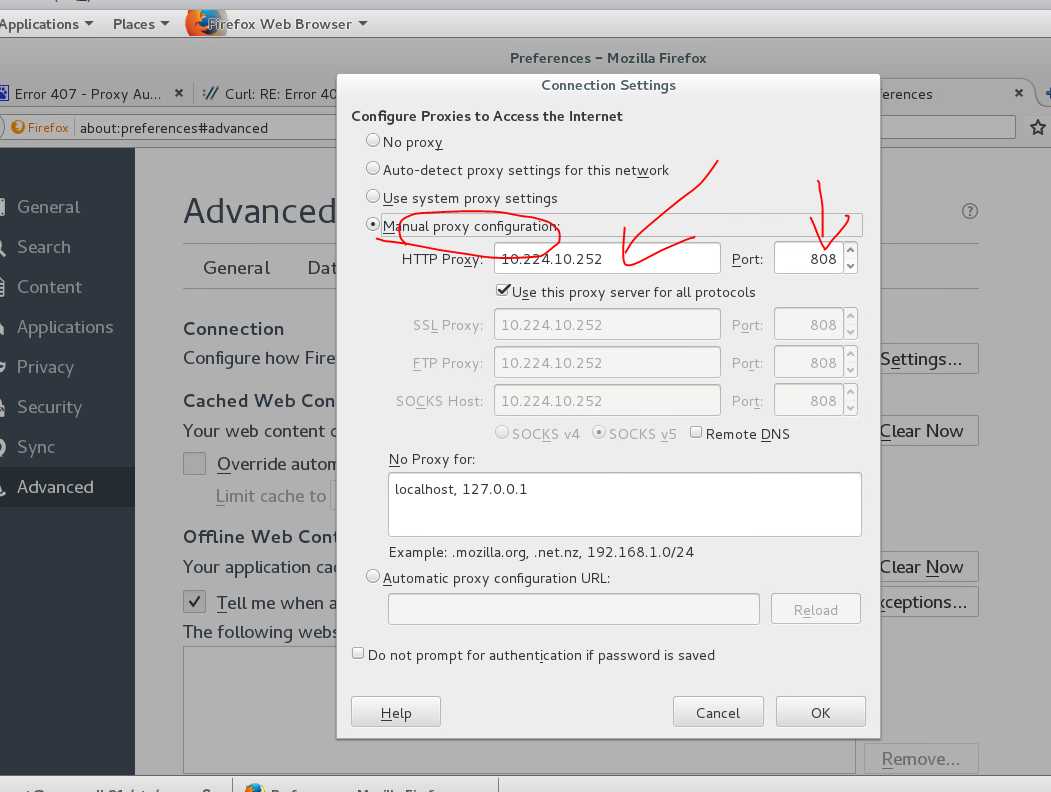Image resolution: width=1051 pixels, height=792 pixels.
Task: Click the Help button in Connection Settings
Action: coord(395,712)
